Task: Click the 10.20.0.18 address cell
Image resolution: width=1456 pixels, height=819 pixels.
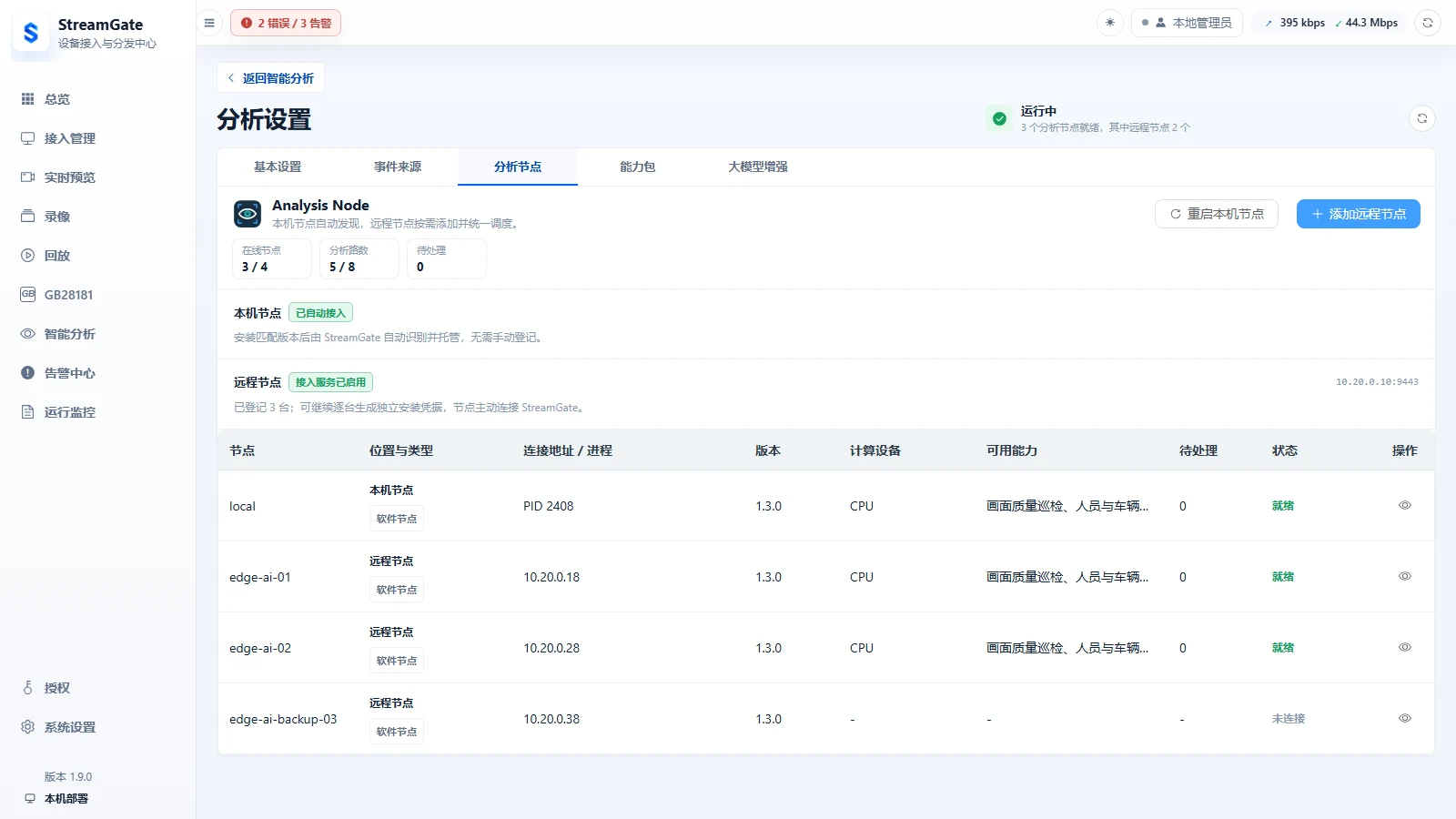Action: point(551,577)
